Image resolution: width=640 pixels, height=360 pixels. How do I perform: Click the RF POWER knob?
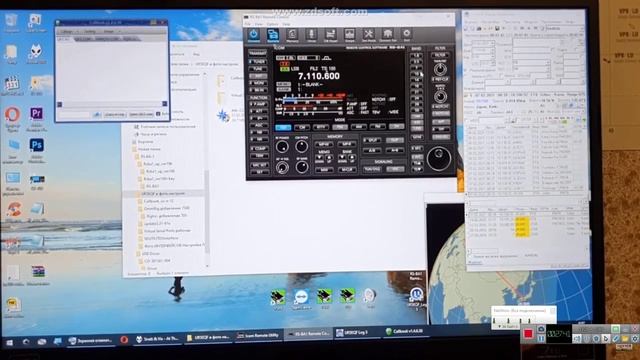282,147
